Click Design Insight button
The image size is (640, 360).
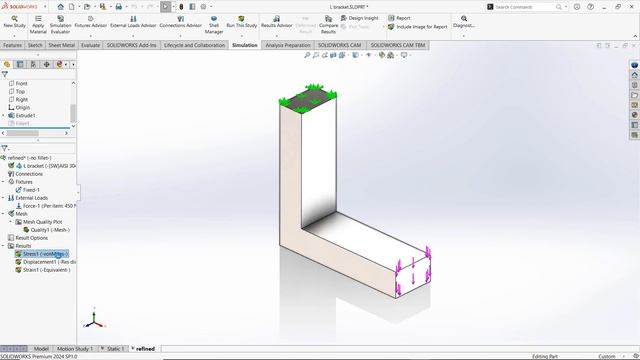[x=360, y=18]
